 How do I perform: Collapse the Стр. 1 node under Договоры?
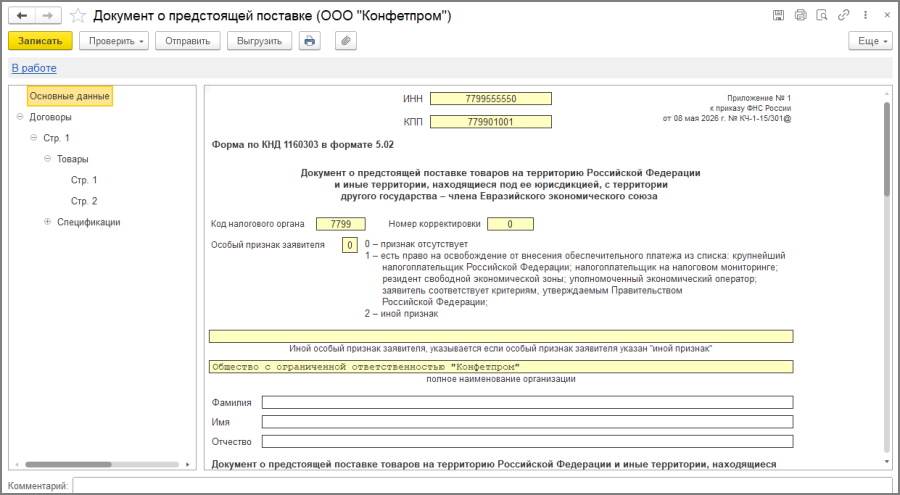click(x=33, y=138)
